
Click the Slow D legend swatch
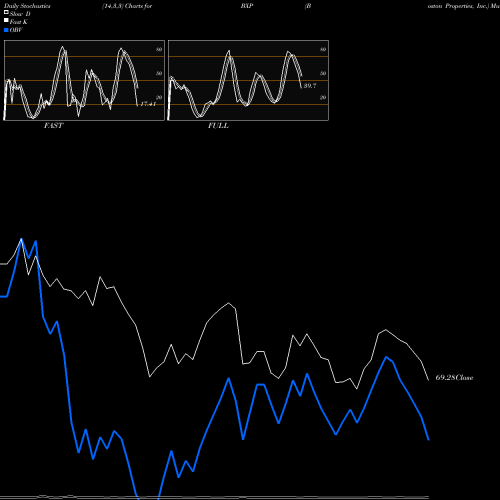tap(6, 12)
